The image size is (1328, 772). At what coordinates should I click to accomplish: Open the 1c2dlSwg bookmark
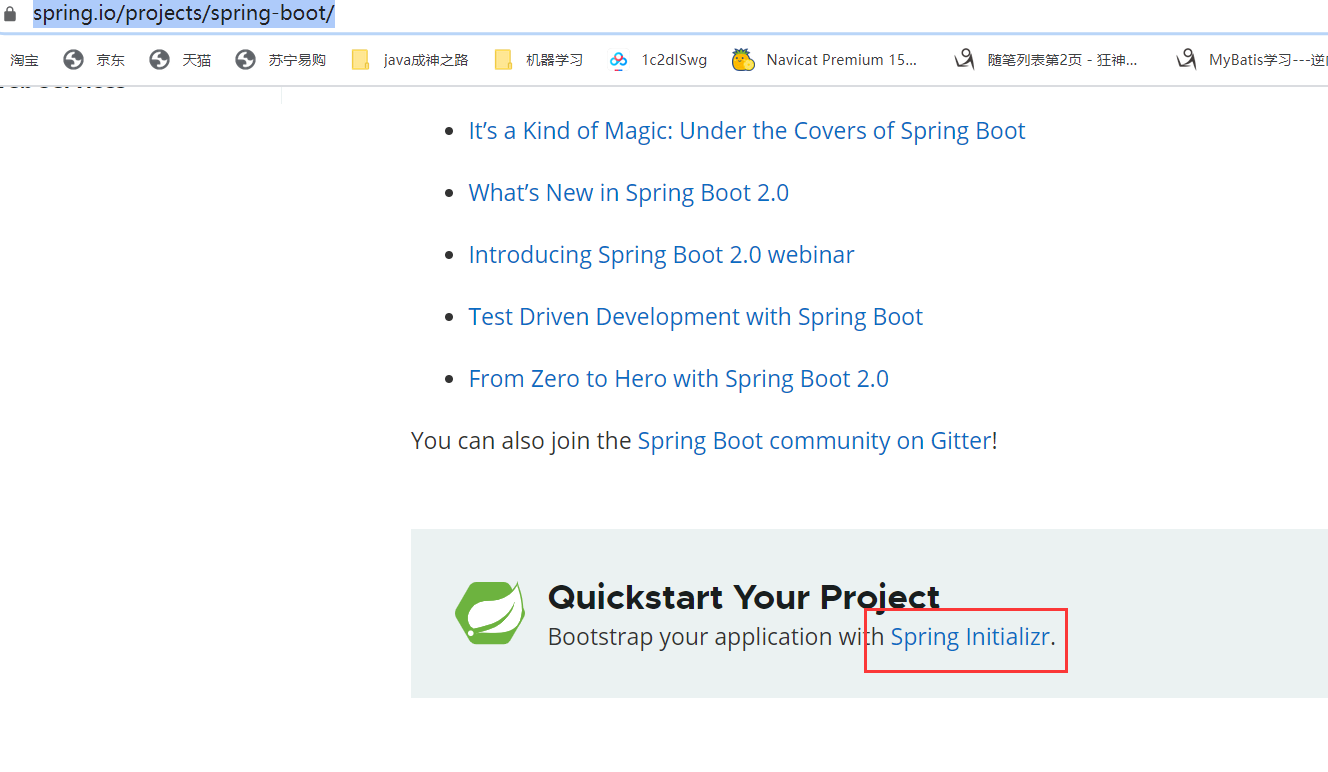pos(674,60)
